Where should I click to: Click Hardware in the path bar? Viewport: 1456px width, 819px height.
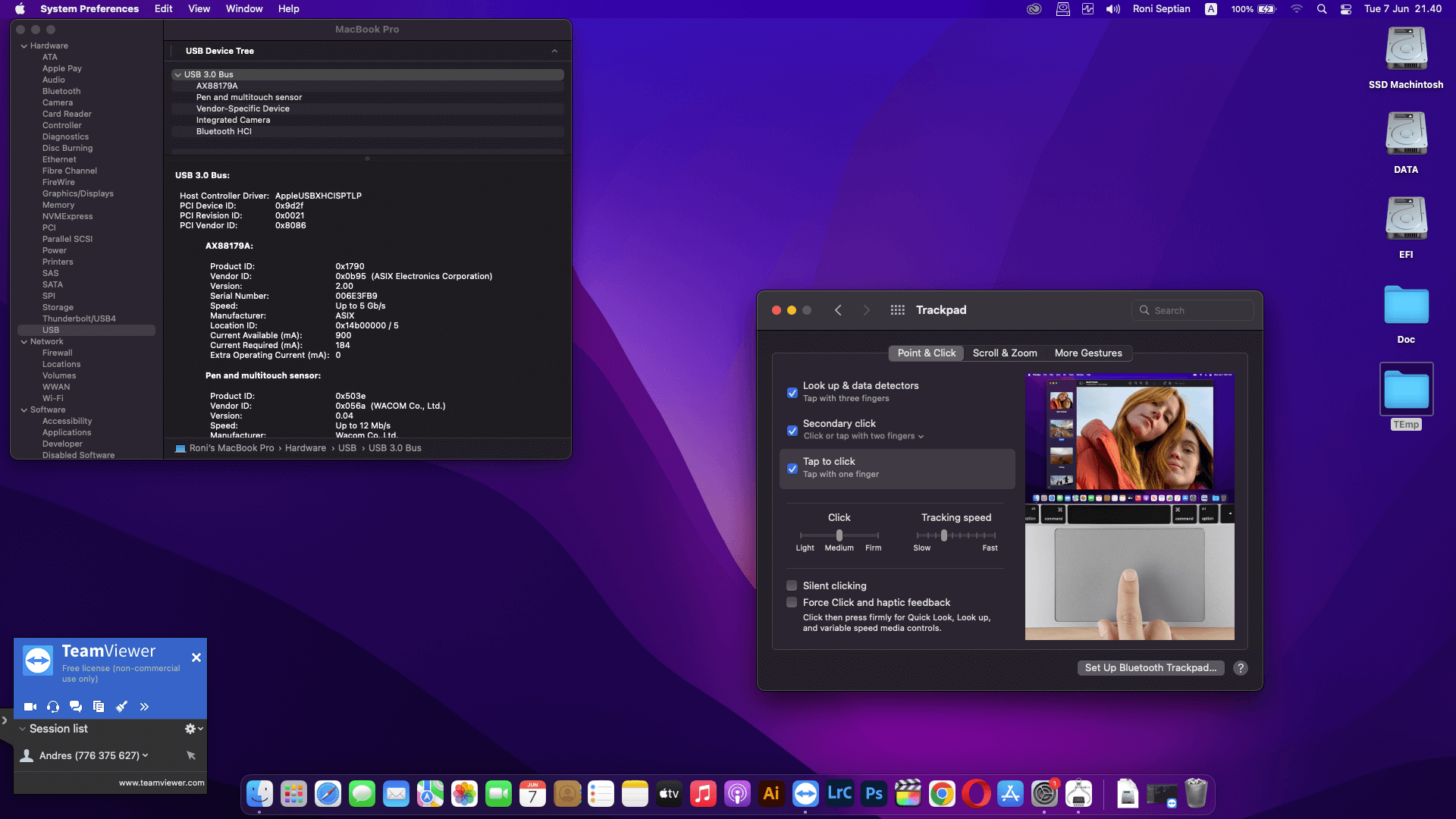click(306, 448)
